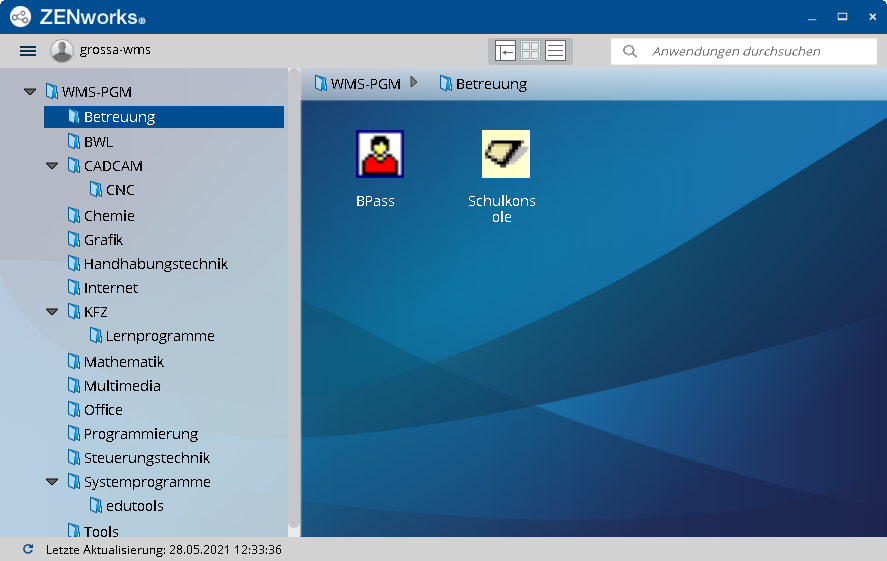887x561 pixels.
Task: Select the edutools subfolder
Action: tap(127, 506)
